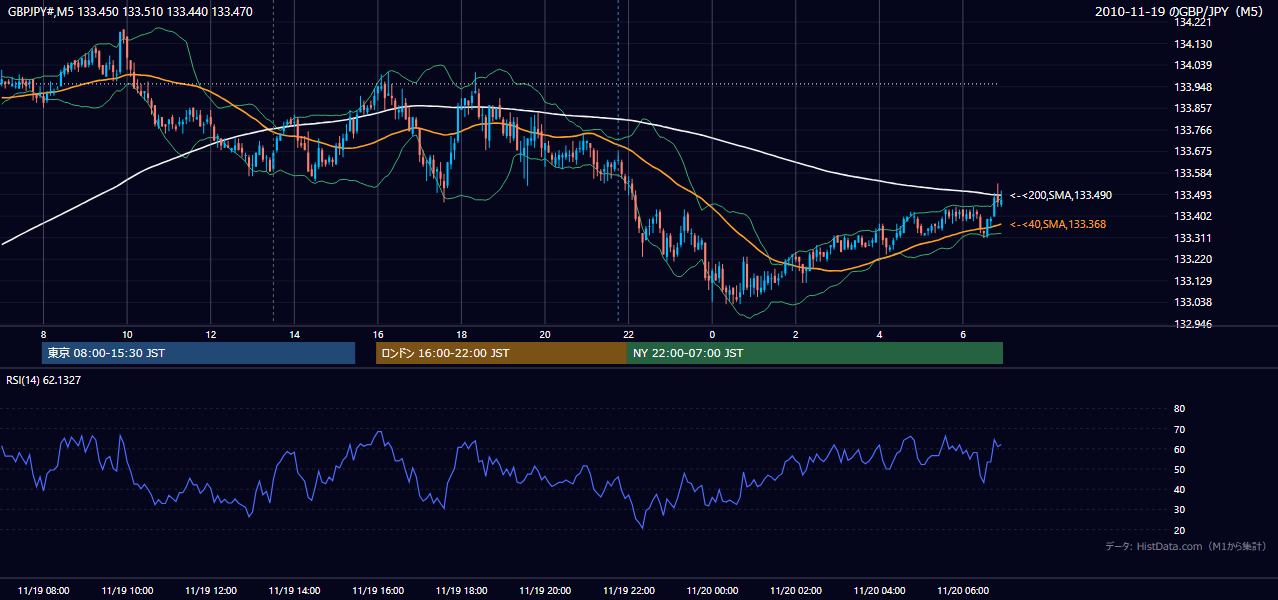Image resolution: width=1278 pixels, height=600 pixels.
Task: Click the 200 SMA label 133.490
Action: tap(1061, 196)
